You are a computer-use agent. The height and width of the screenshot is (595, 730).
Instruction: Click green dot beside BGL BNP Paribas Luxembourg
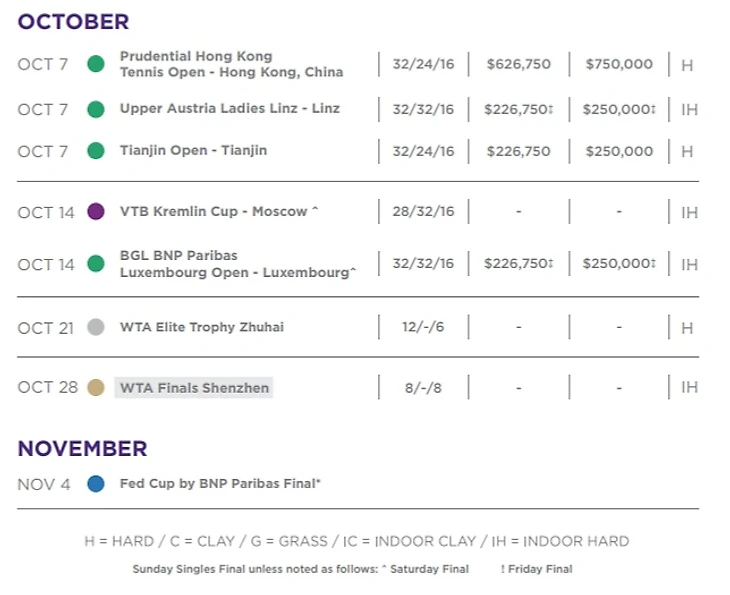[x=96, y=264]
